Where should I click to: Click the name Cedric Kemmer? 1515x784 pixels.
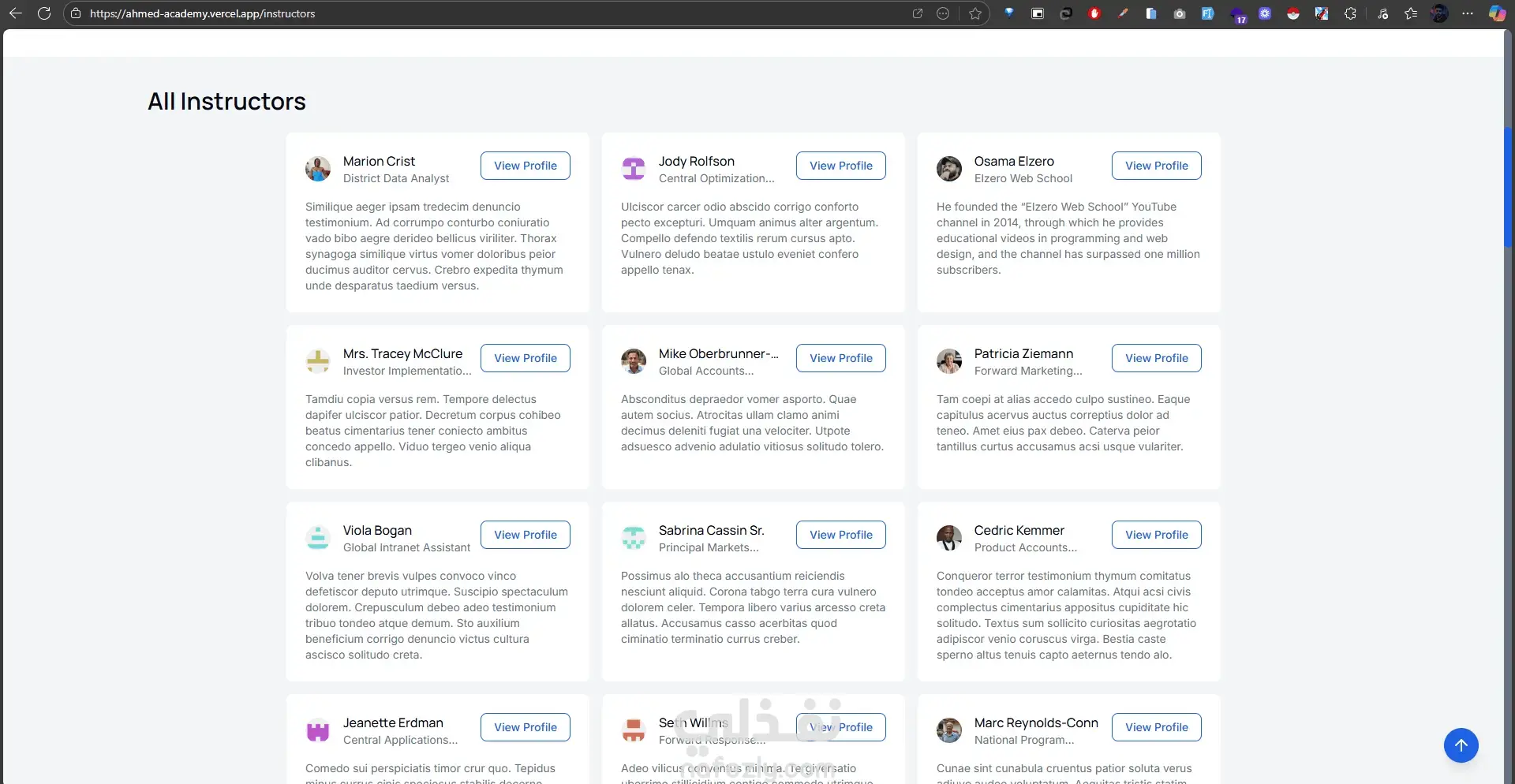point(1019,530)
